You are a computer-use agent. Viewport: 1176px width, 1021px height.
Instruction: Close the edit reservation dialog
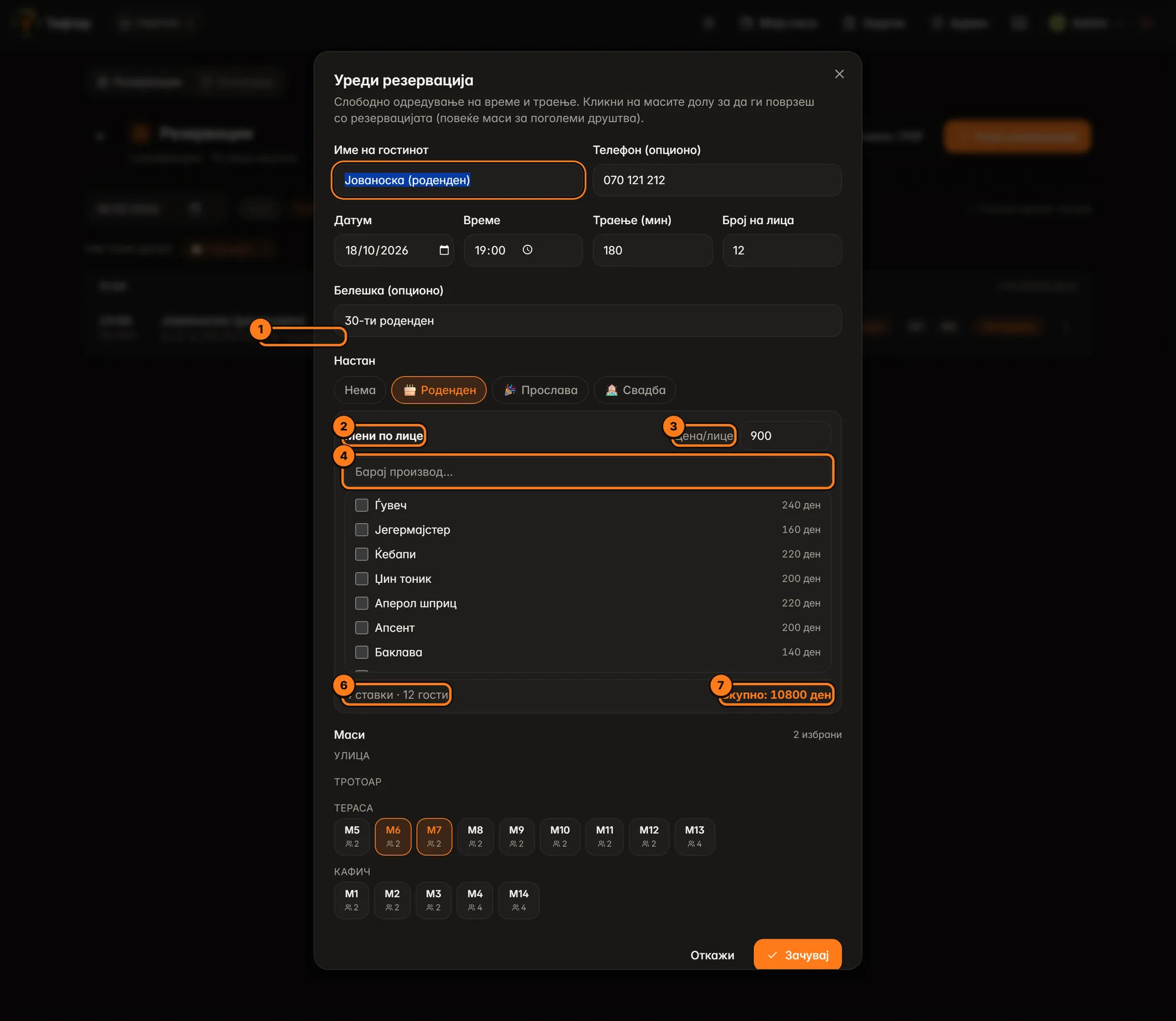839,74
